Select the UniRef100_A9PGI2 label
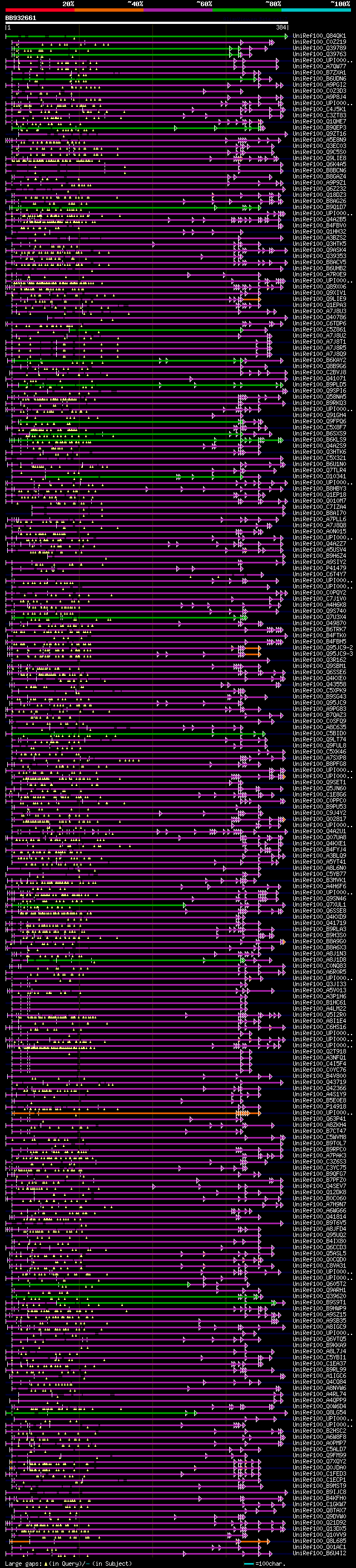356x1568 pixels. coord(319,85)
